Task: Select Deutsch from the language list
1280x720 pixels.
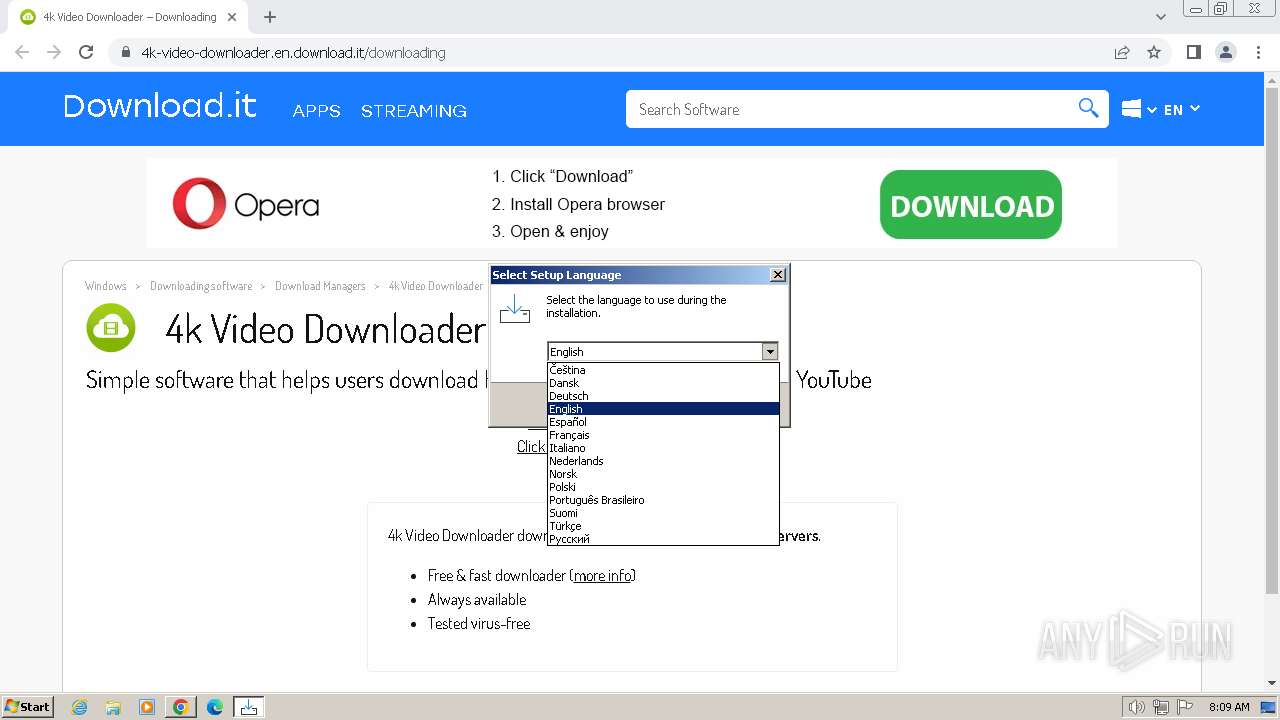Action: click(663, 396)
